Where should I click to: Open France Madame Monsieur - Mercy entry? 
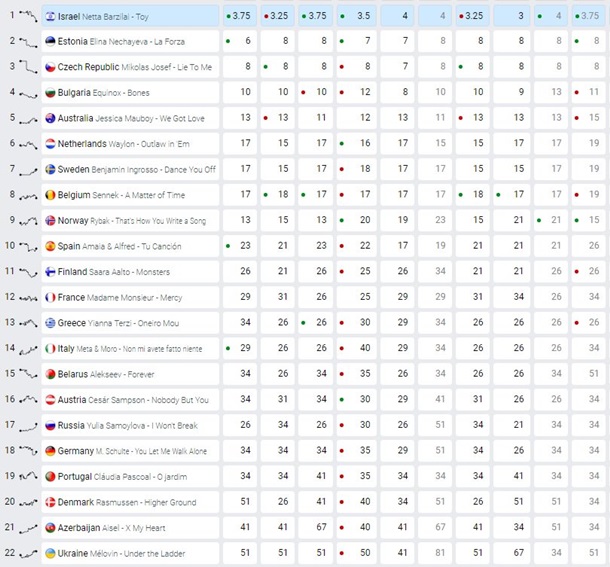[x=120, y=297]
